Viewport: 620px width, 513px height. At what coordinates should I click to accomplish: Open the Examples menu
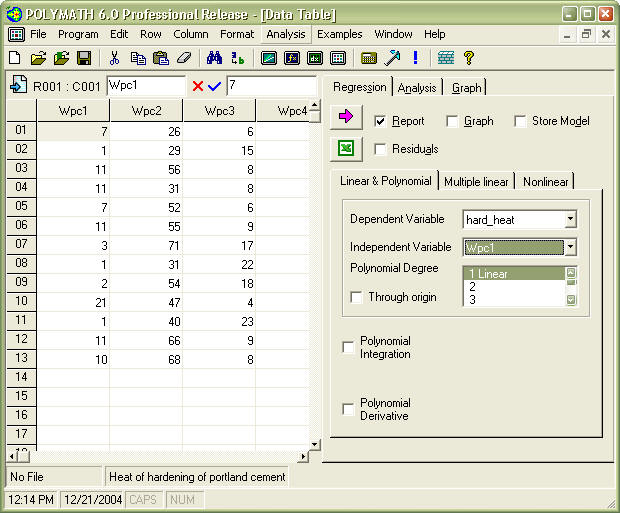point(340,34)
